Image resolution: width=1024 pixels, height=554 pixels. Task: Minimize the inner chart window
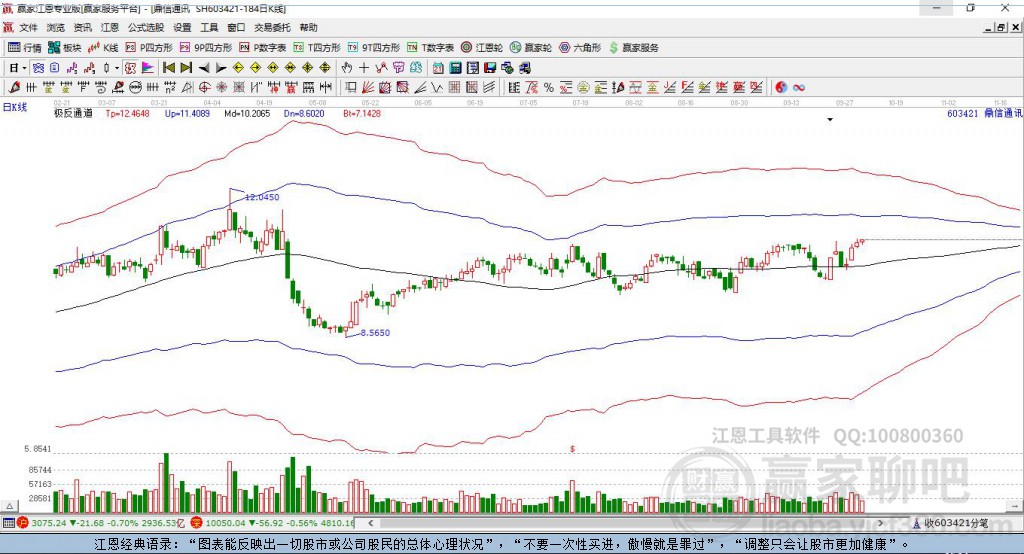[x=989, y=27]
